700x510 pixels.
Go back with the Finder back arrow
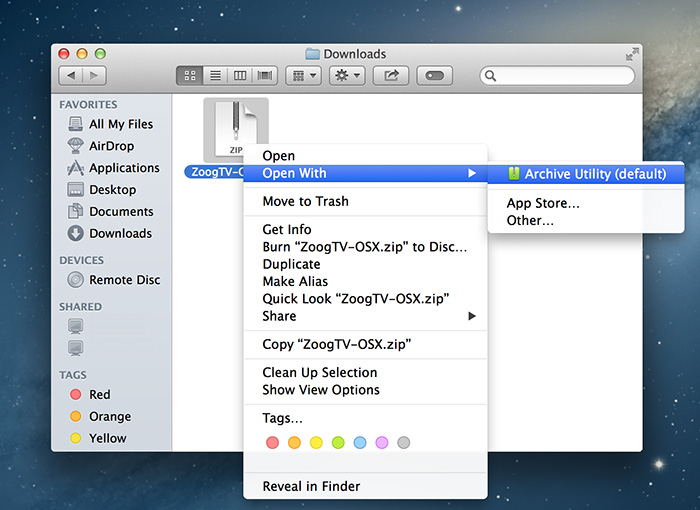pyautogui.click(x=71, y=75)
